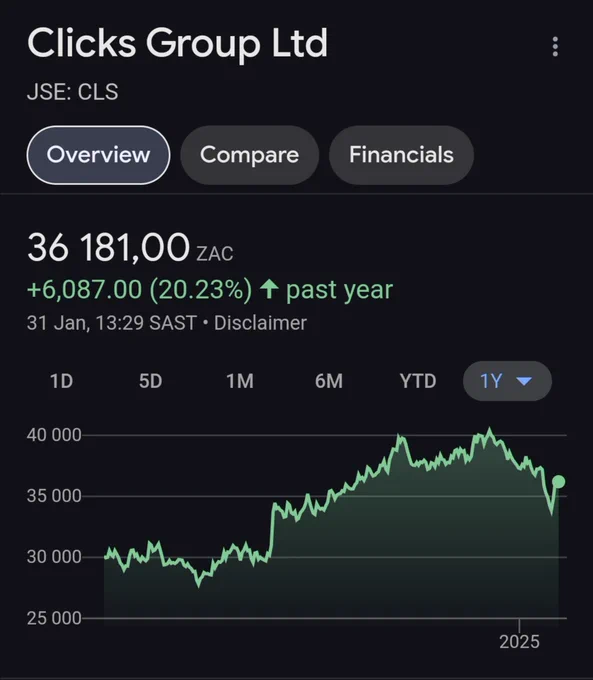
Task: Select the 5D time range
Action: tap(151, 381)
